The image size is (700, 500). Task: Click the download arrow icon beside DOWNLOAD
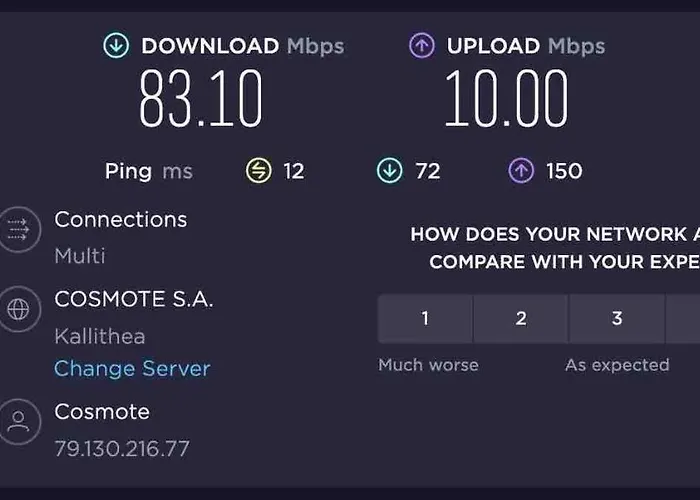pyautogui.click(x=116, y=46)
